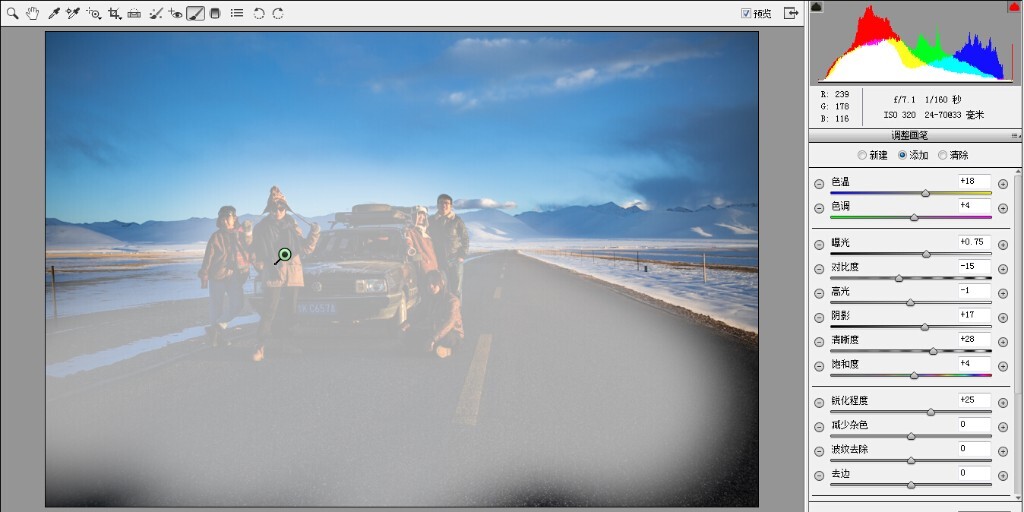Increase 曝光 with its plus button
The width and height of the screenshot is (1024, 512).
click(1003, 245)
